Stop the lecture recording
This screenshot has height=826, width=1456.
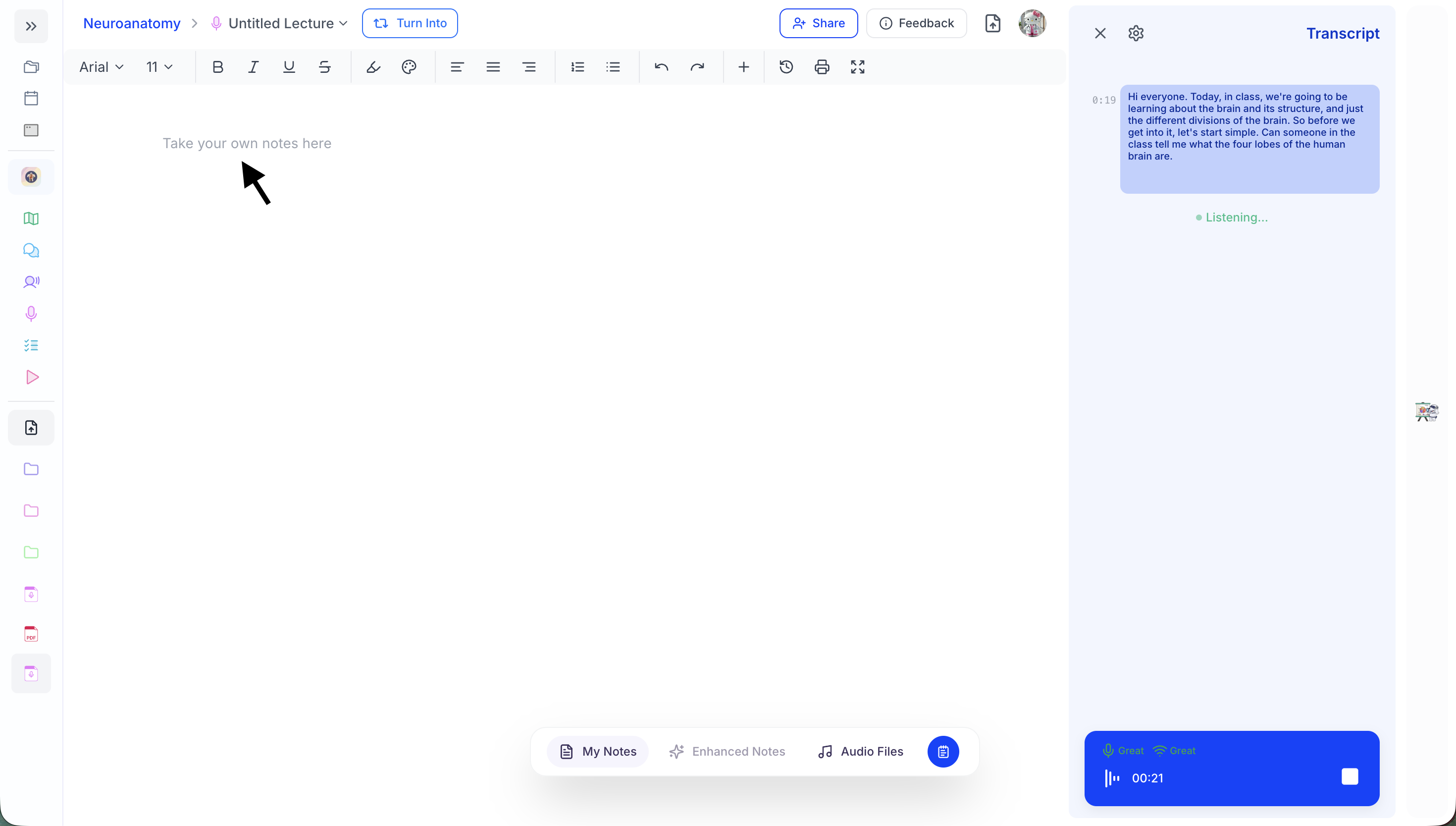click(x=1350, y=776)
